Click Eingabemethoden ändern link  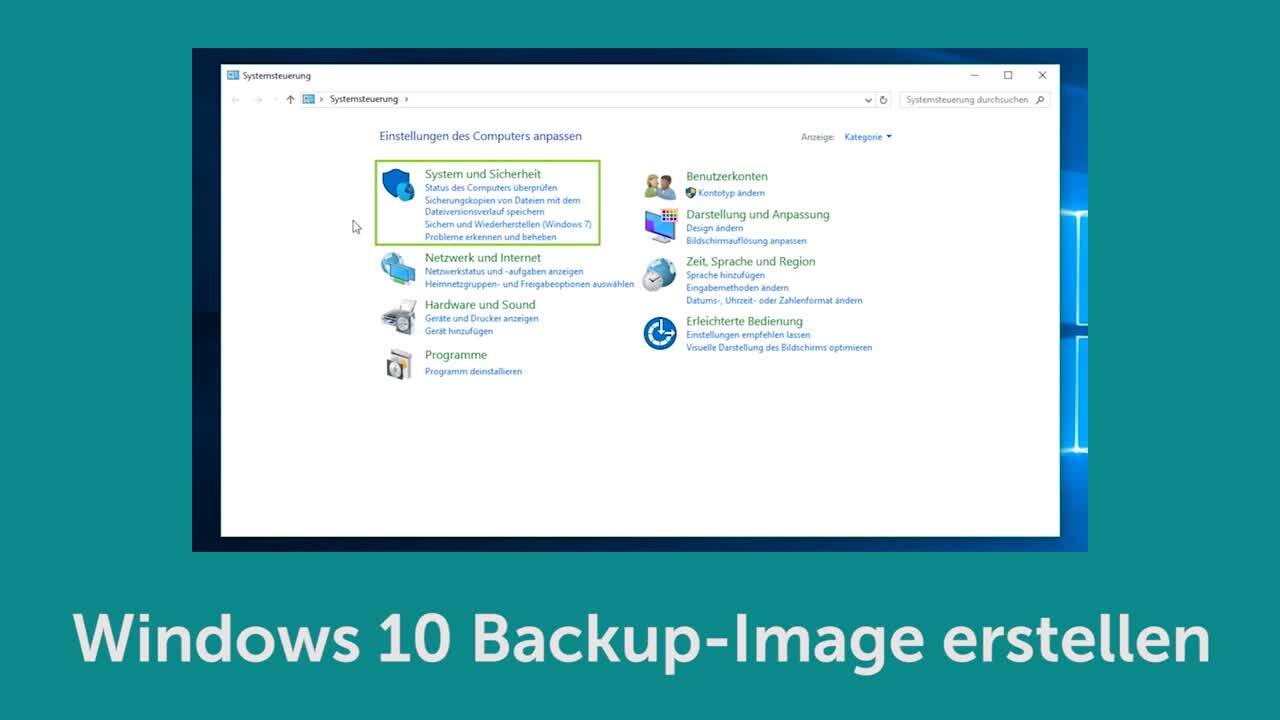pyautogui.click(x=737, y=288)
